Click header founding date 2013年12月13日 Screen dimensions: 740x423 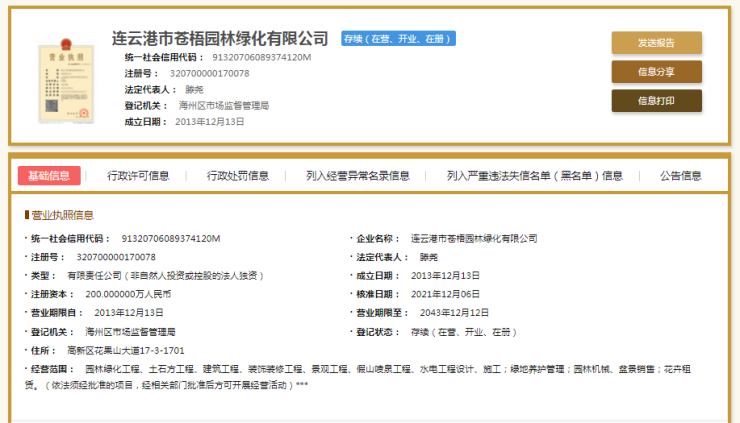pos(210,122)
